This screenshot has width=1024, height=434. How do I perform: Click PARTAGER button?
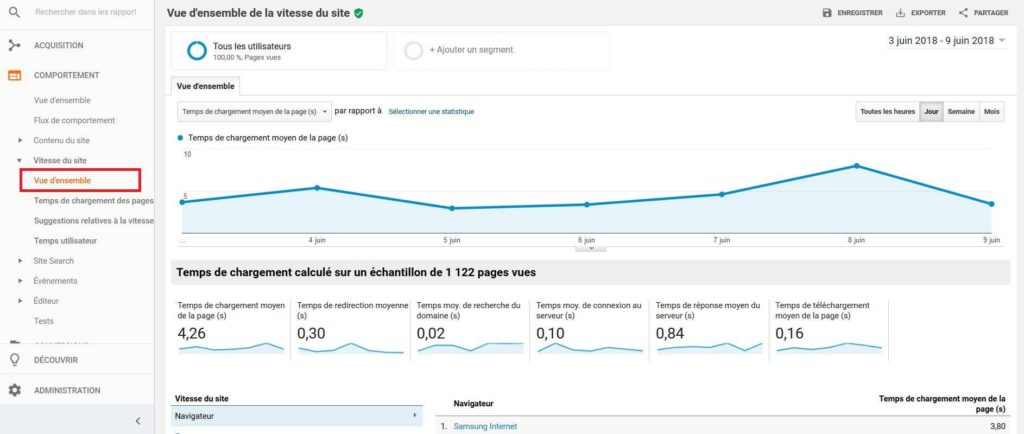[x=983, y=13]
